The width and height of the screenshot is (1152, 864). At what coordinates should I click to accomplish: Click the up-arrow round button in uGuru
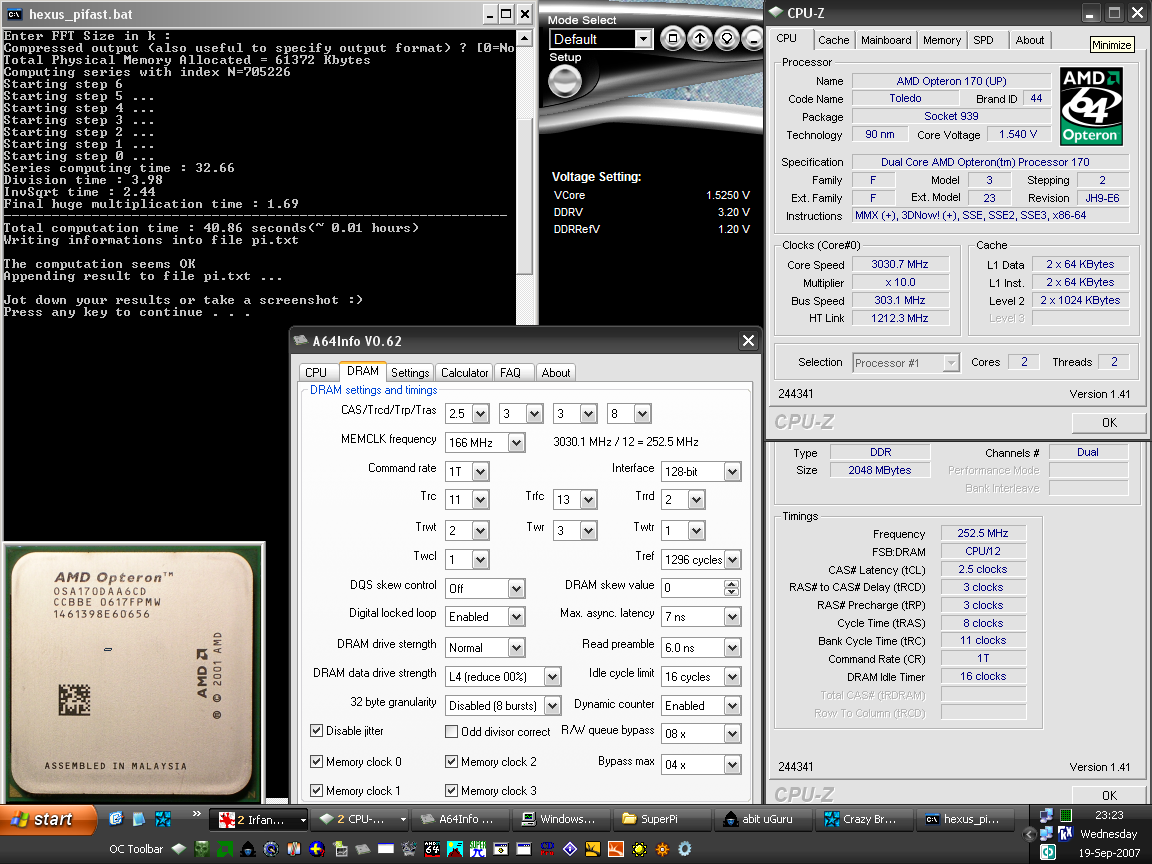coord(699,38)
